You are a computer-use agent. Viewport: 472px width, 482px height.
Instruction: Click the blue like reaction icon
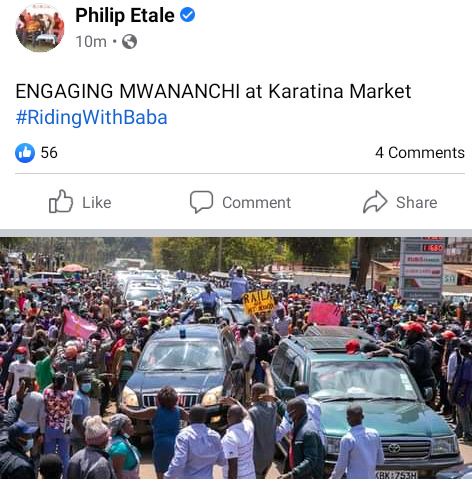(25, 153)
